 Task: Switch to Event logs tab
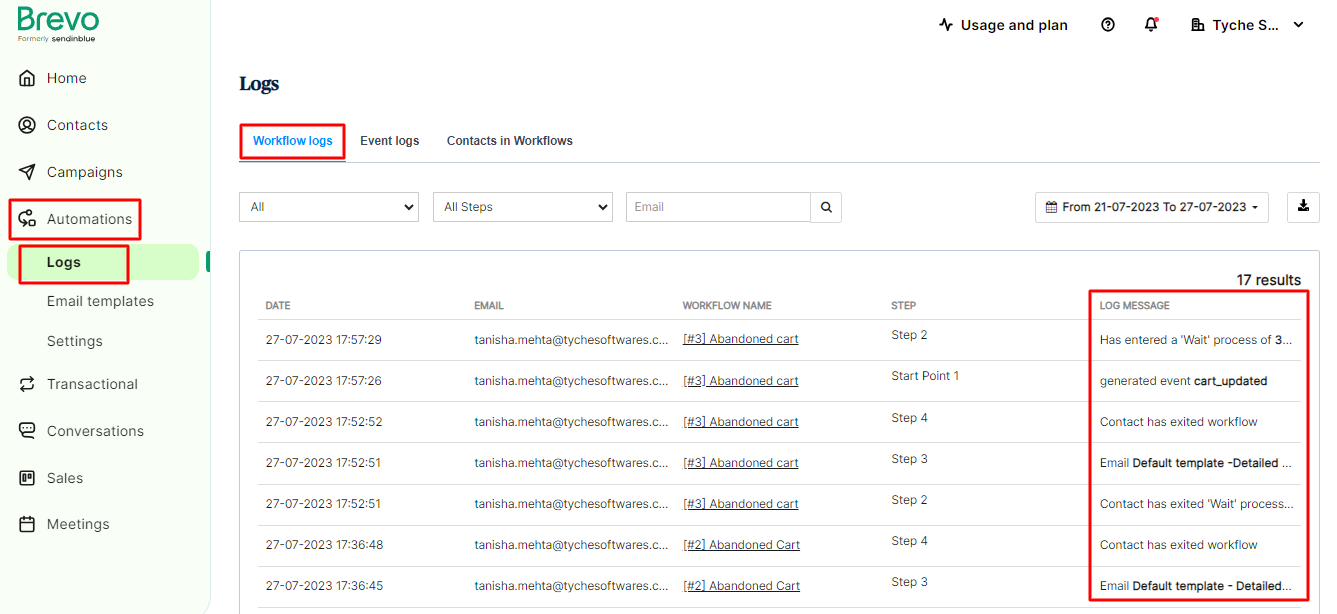pos(389,141)
